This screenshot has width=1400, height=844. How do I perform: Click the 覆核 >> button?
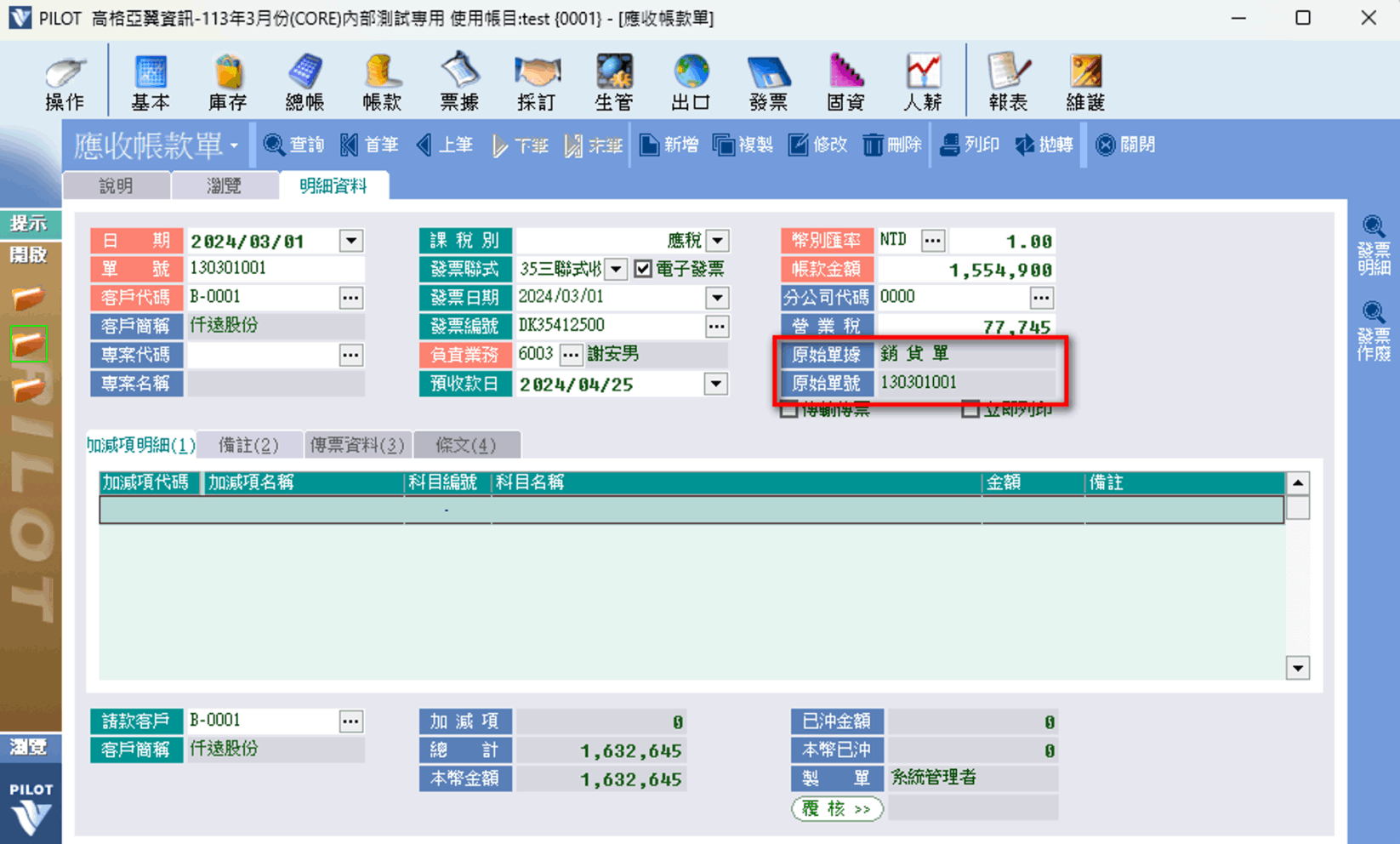837,809
